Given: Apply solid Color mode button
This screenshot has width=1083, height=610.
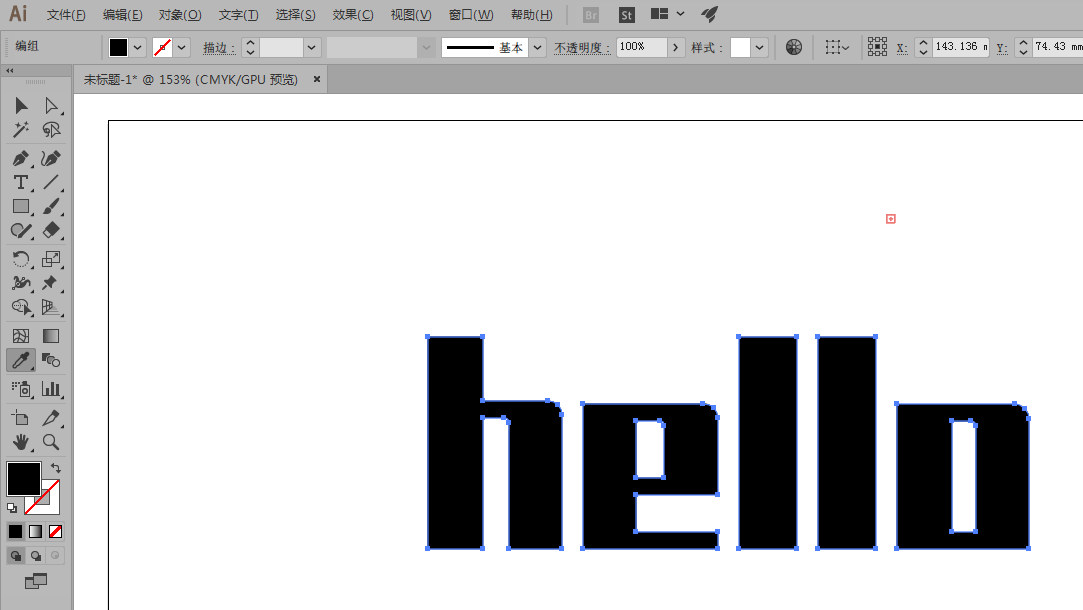Looking at the screenshot, I should 15,531.
